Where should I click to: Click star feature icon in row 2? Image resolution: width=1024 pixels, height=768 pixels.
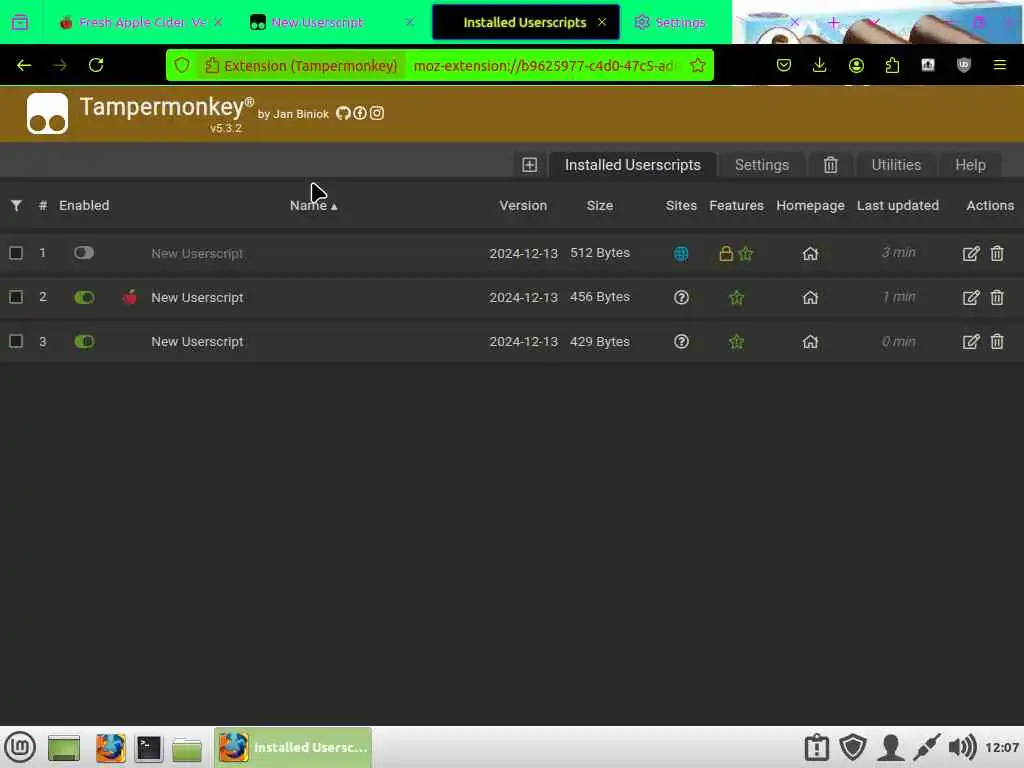(736, 298)
